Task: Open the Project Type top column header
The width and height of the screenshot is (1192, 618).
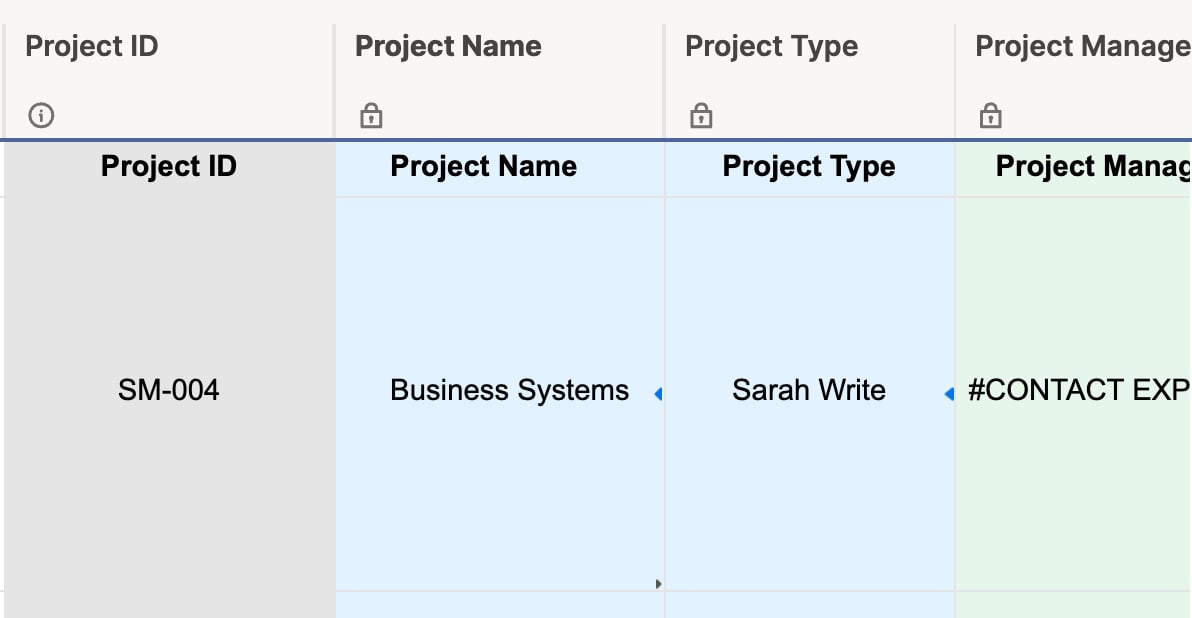Action: click(771, 46)
